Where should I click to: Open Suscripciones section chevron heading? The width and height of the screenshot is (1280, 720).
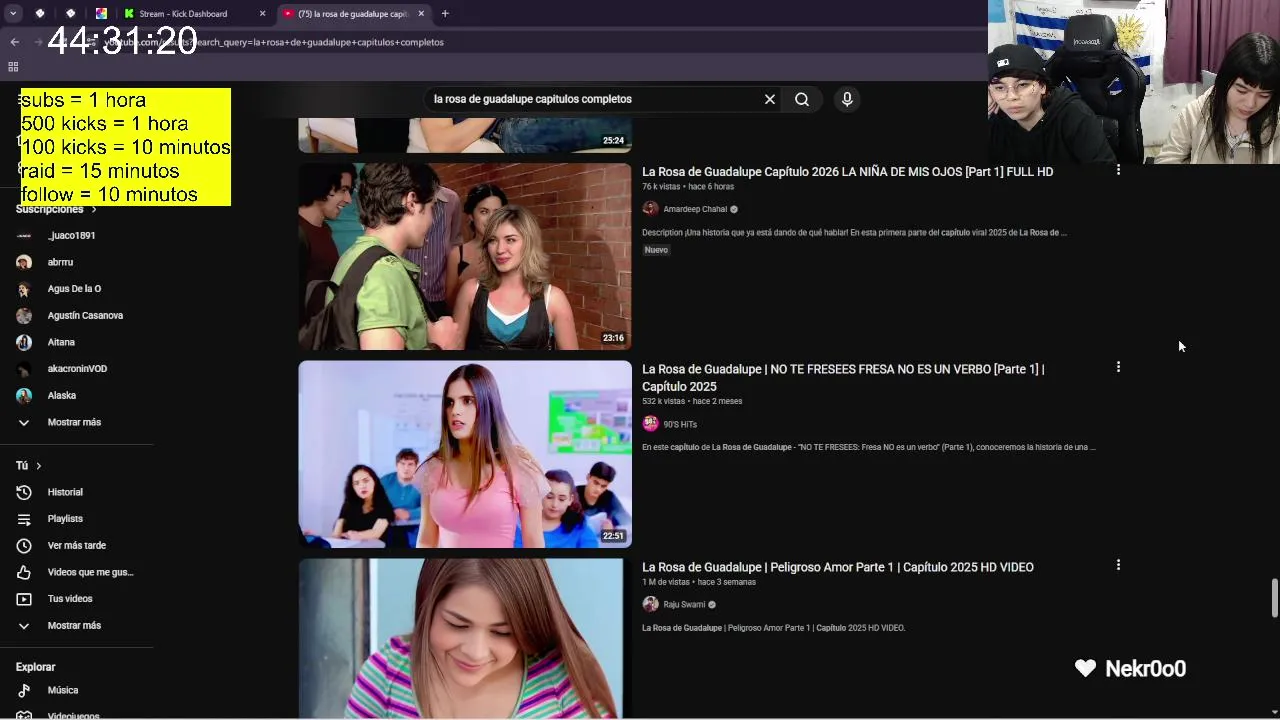(x=56, y=209)
